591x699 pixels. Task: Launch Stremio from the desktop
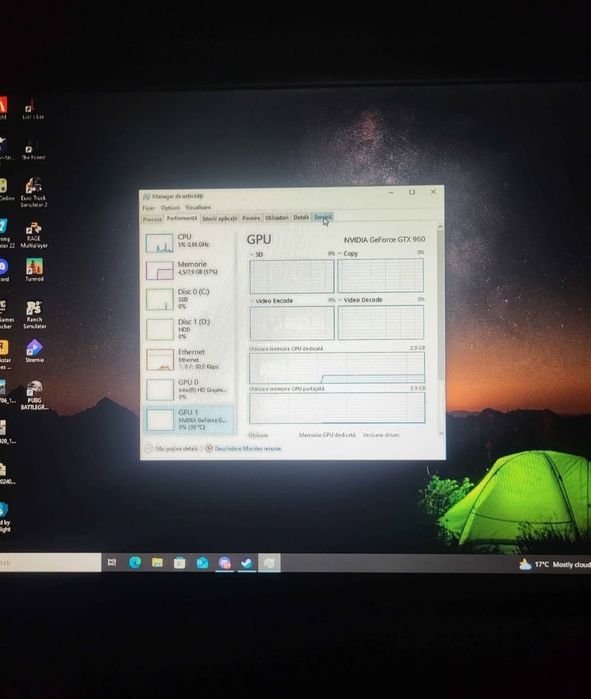tap(34, 351)
